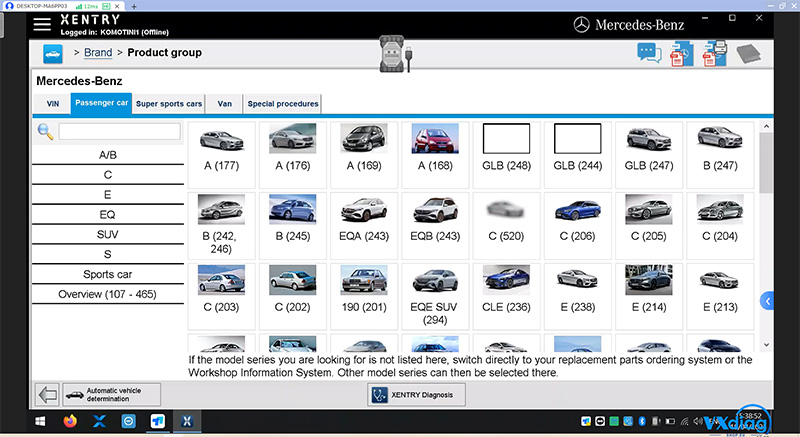The image size is (800, 437).
Task: Filter by S class category
Action: click(108, 254)
